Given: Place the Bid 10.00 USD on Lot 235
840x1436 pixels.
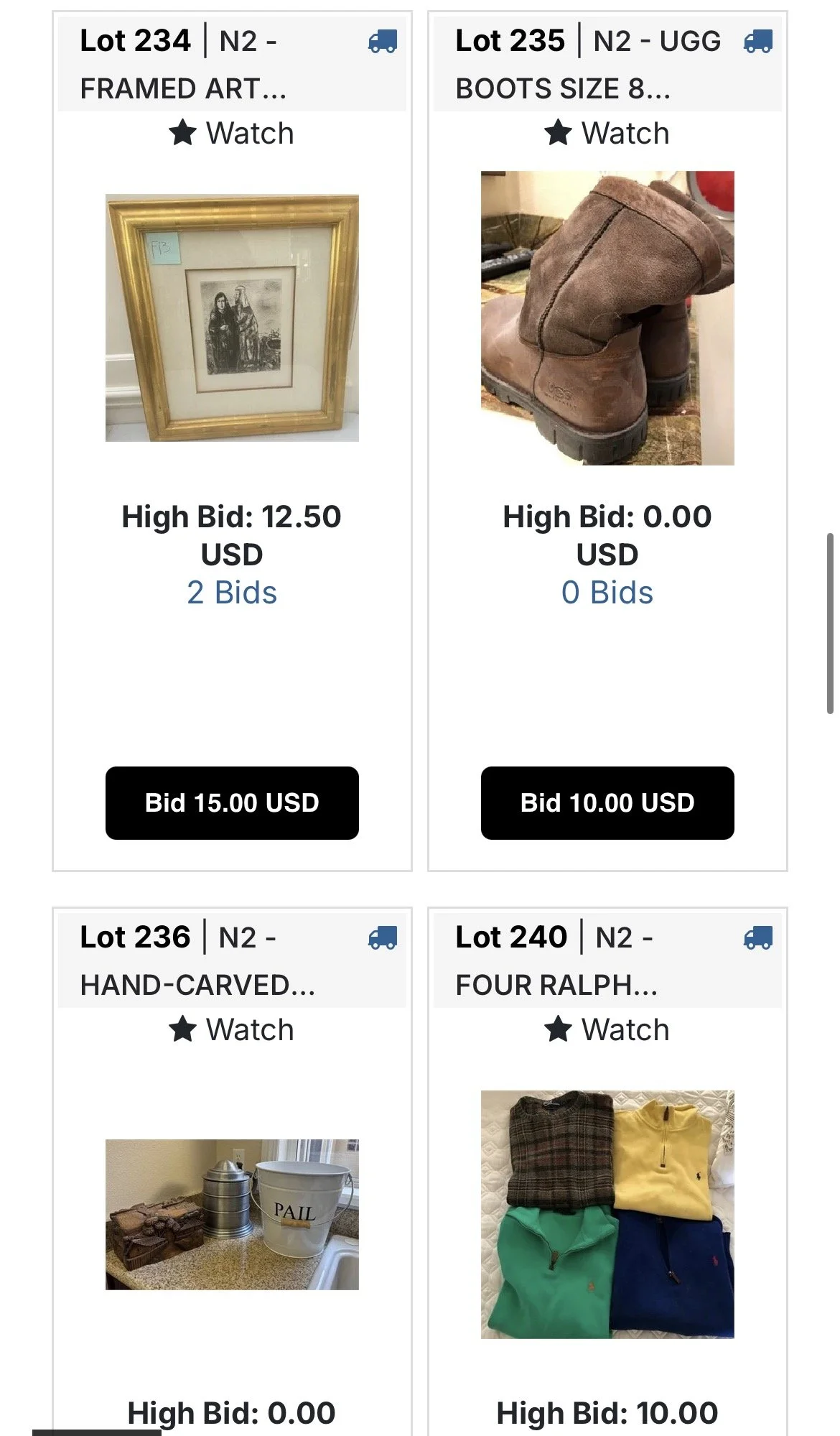Looking at the screenshot, I should tap(607, 802).
